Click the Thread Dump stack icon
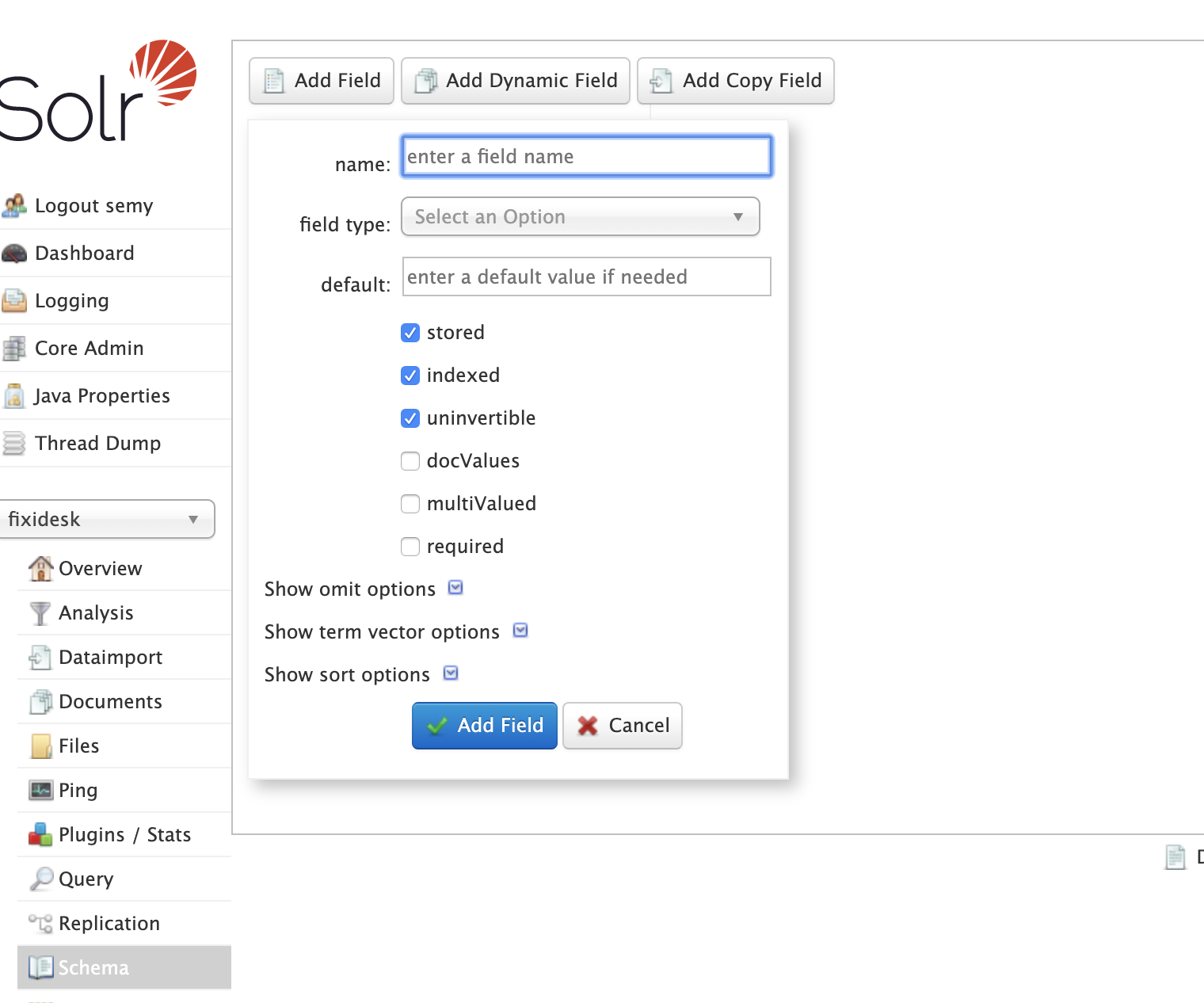 pos(14,444)
